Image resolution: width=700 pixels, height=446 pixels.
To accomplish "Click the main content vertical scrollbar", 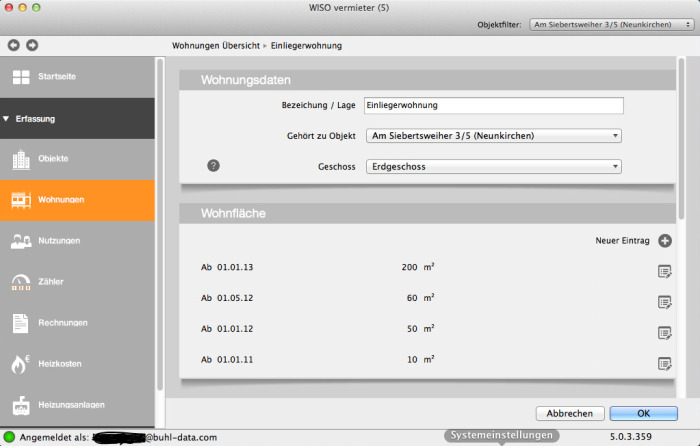I will pyautogui.click(x=681, y=138).
